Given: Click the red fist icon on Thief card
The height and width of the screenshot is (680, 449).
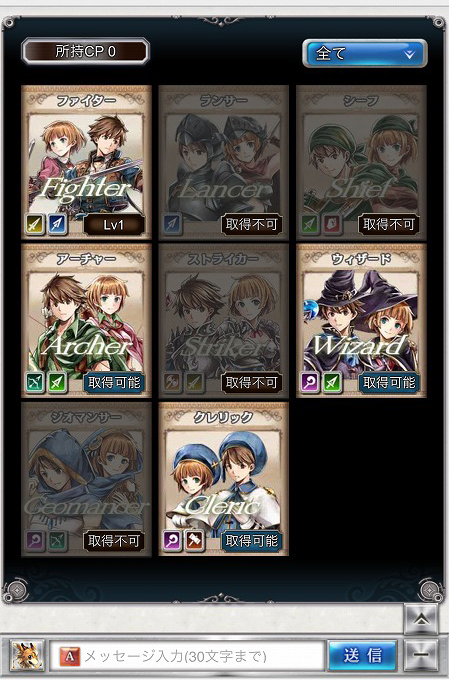Looking at the screenshot, I should coord(332,224).
